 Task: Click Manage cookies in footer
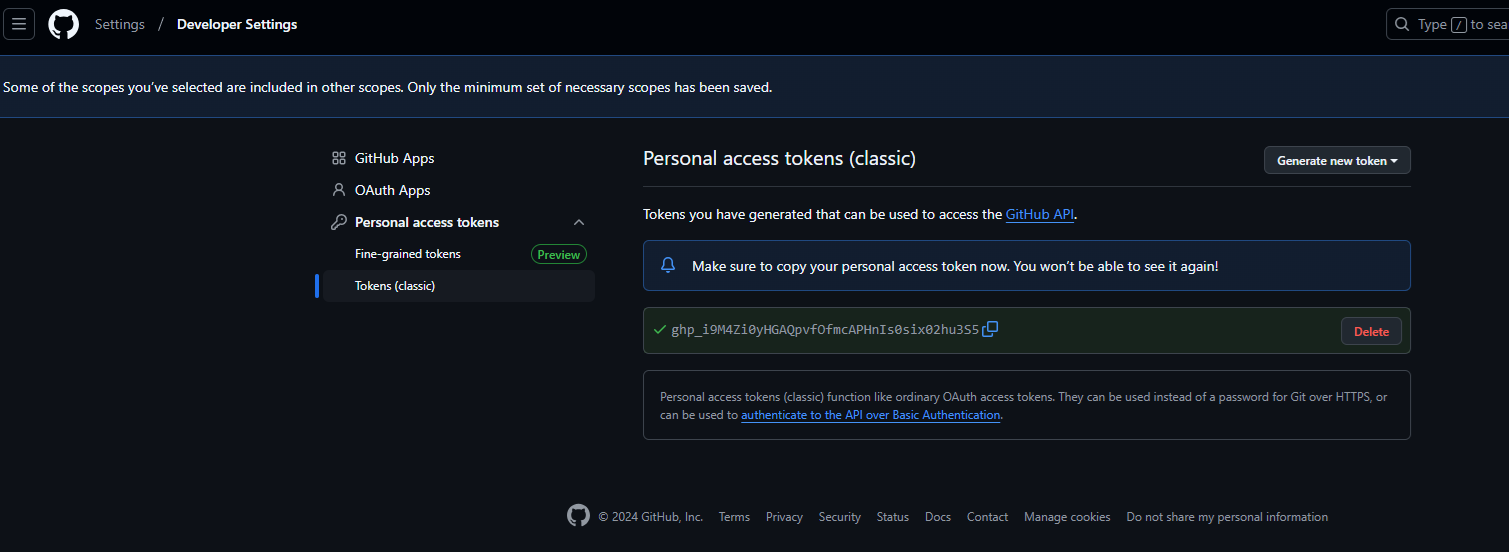1067,517
